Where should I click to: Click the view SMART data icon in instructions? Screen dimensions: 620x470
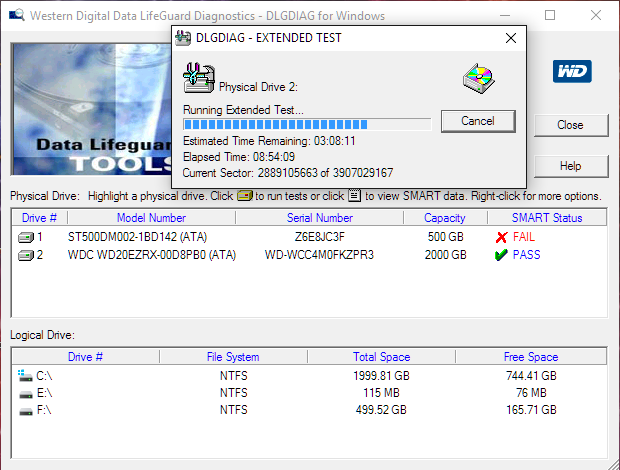[354, 196]
